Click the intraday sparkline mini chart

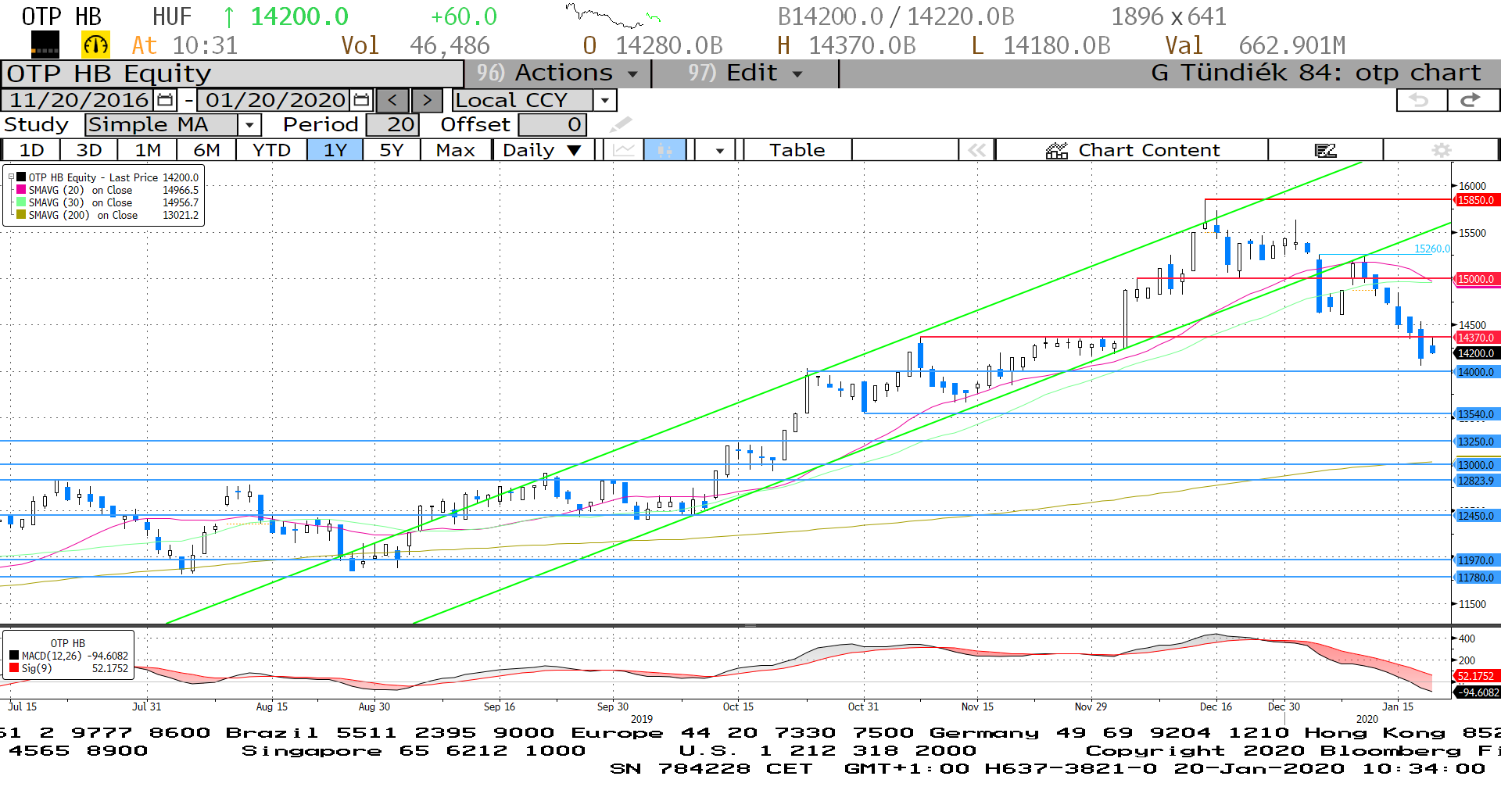tap(613, 15)
